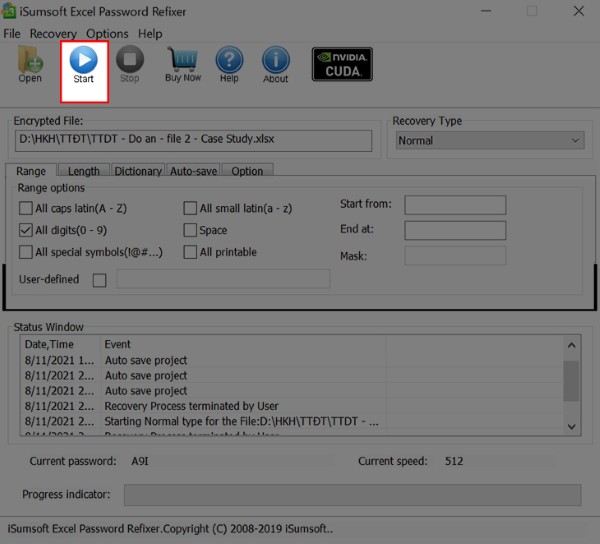Click the Progress indicator bar
Viewport: 600px width, 544px height.
point(352,495)
